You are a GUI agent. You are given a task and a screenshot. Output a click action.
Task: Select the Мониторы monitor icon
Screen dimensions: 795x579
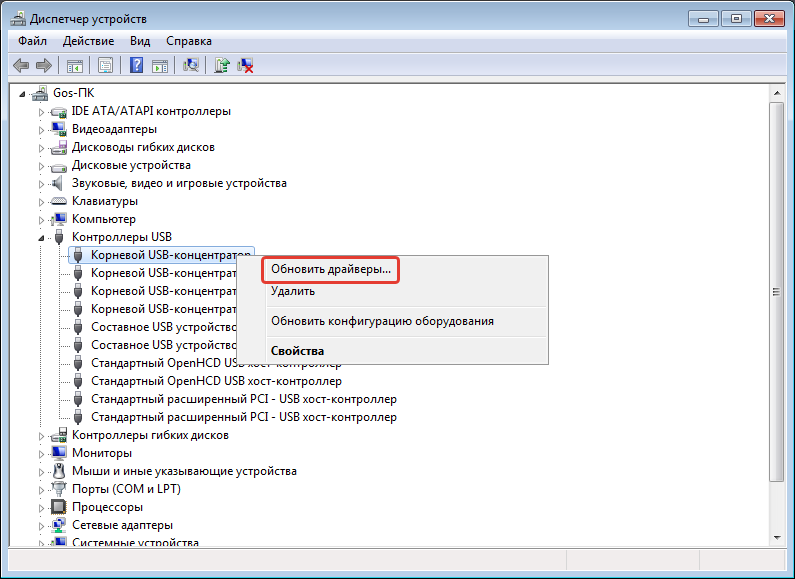tap(59, 453)
